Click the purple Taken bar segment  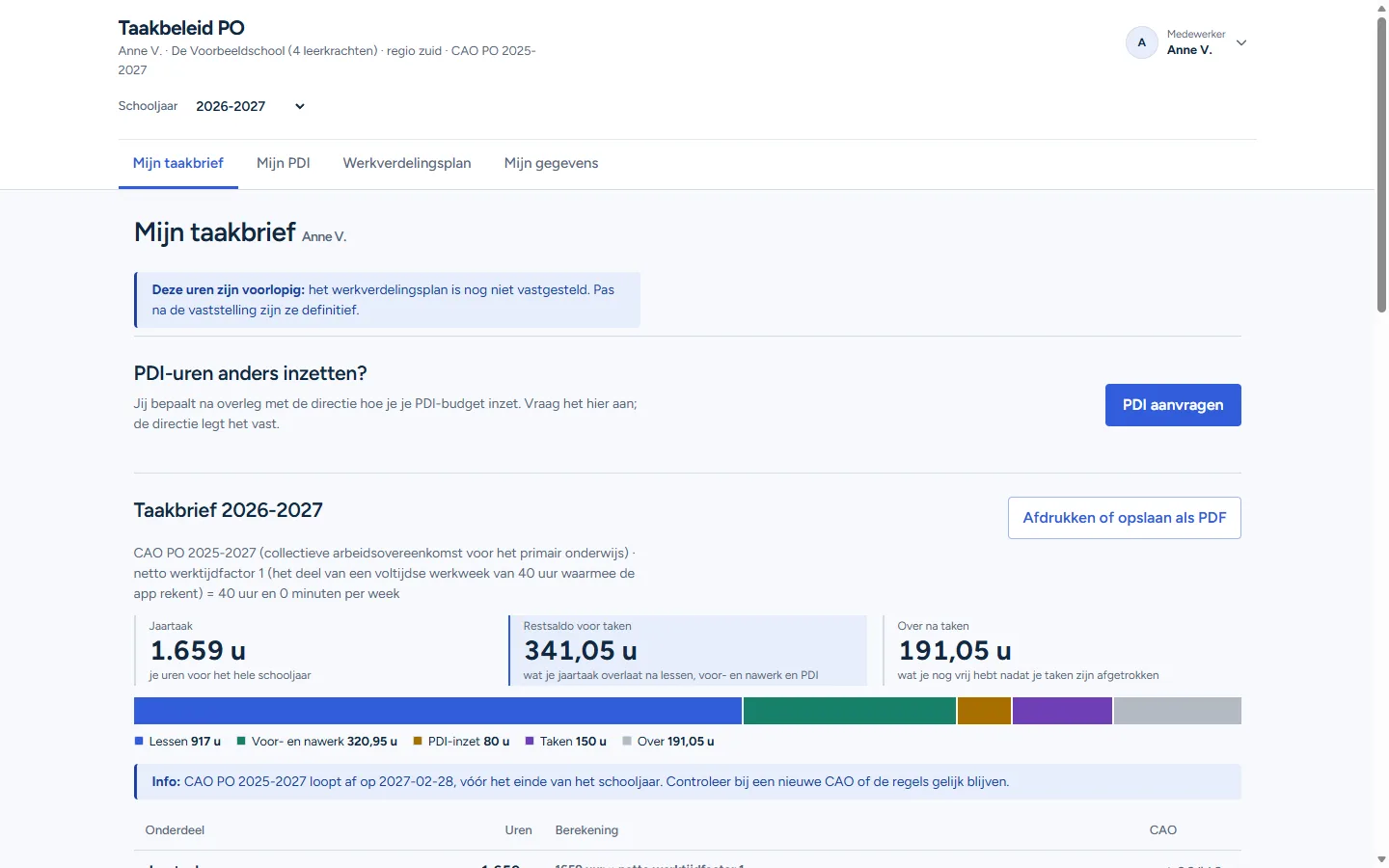coord(1062,711)
